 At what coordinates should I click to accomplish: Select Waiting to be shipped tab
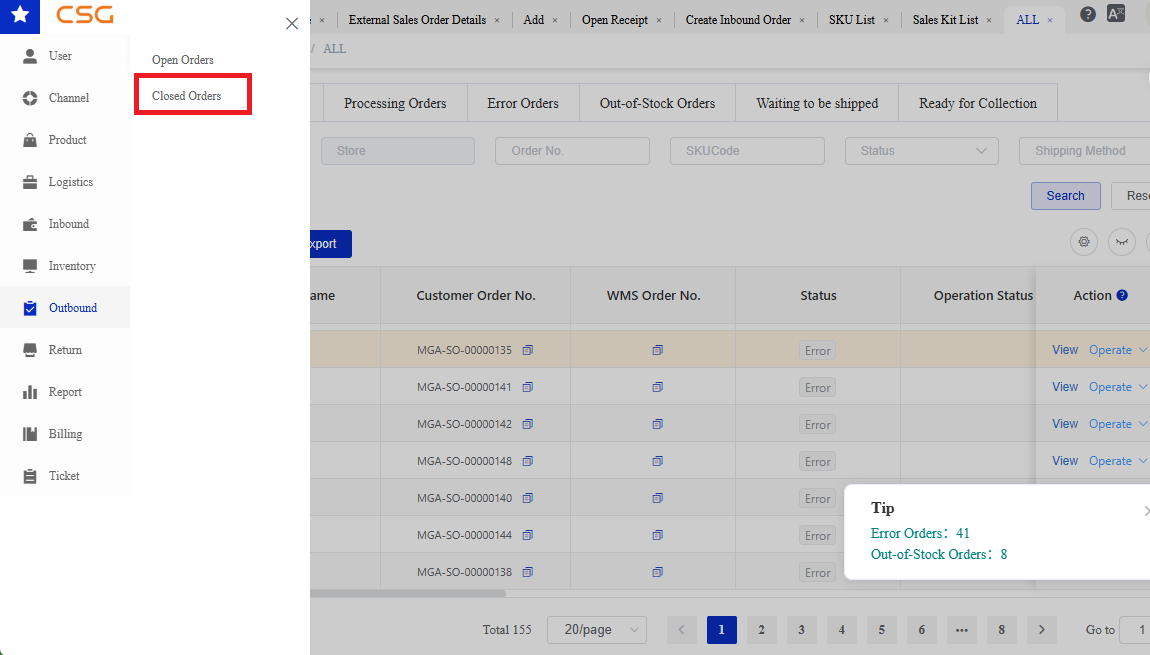(x=817, y=103)
